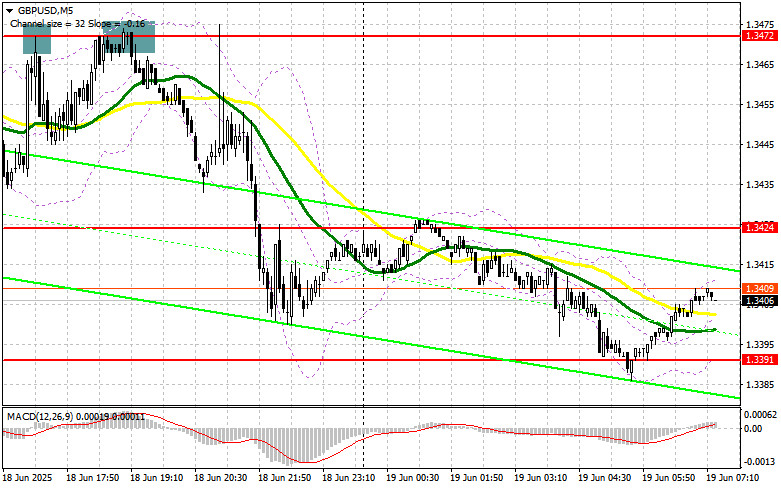Screen dimensions: 781x489
Task: Click the 18 Jun 23:10 time label
Action: (x=349, y=478)
